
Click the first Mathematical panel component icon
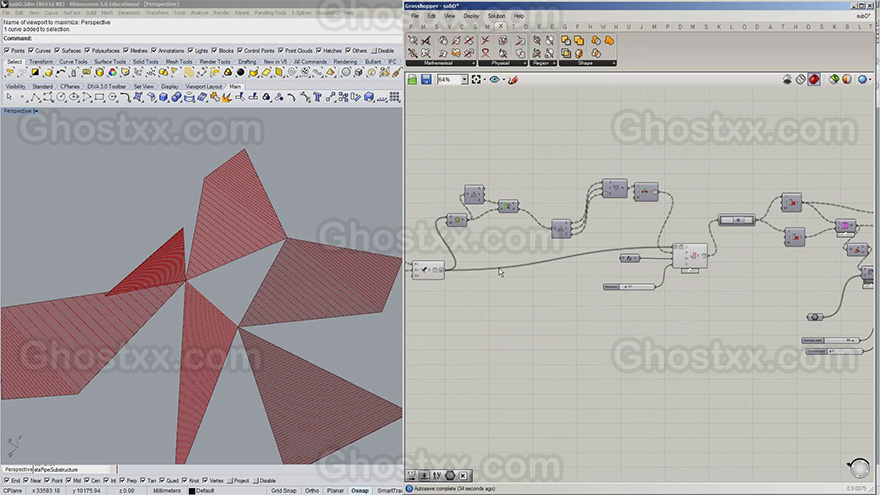(412, 40)
